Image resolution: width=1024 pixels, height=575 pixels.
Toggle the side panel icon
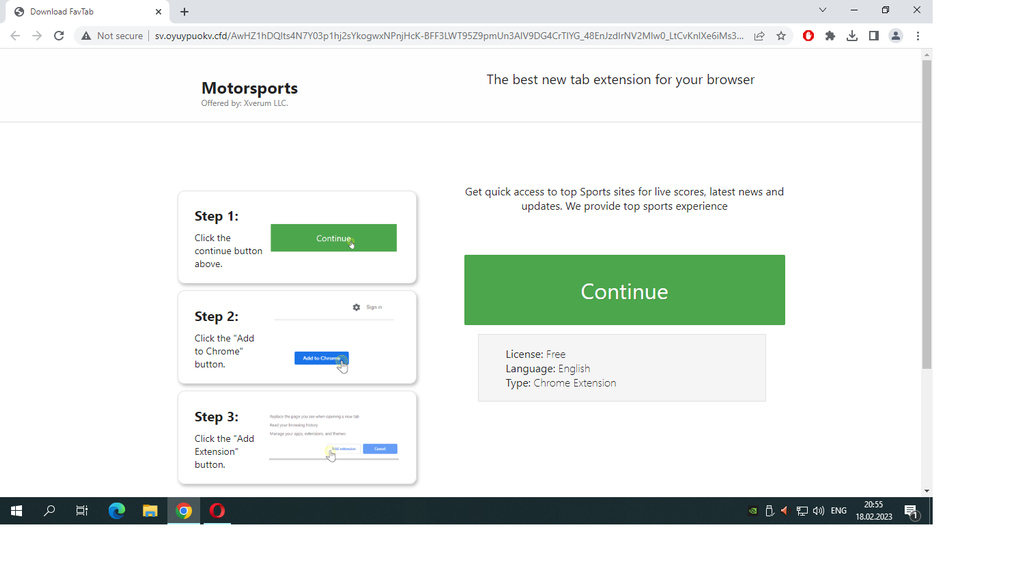point(874,36)
